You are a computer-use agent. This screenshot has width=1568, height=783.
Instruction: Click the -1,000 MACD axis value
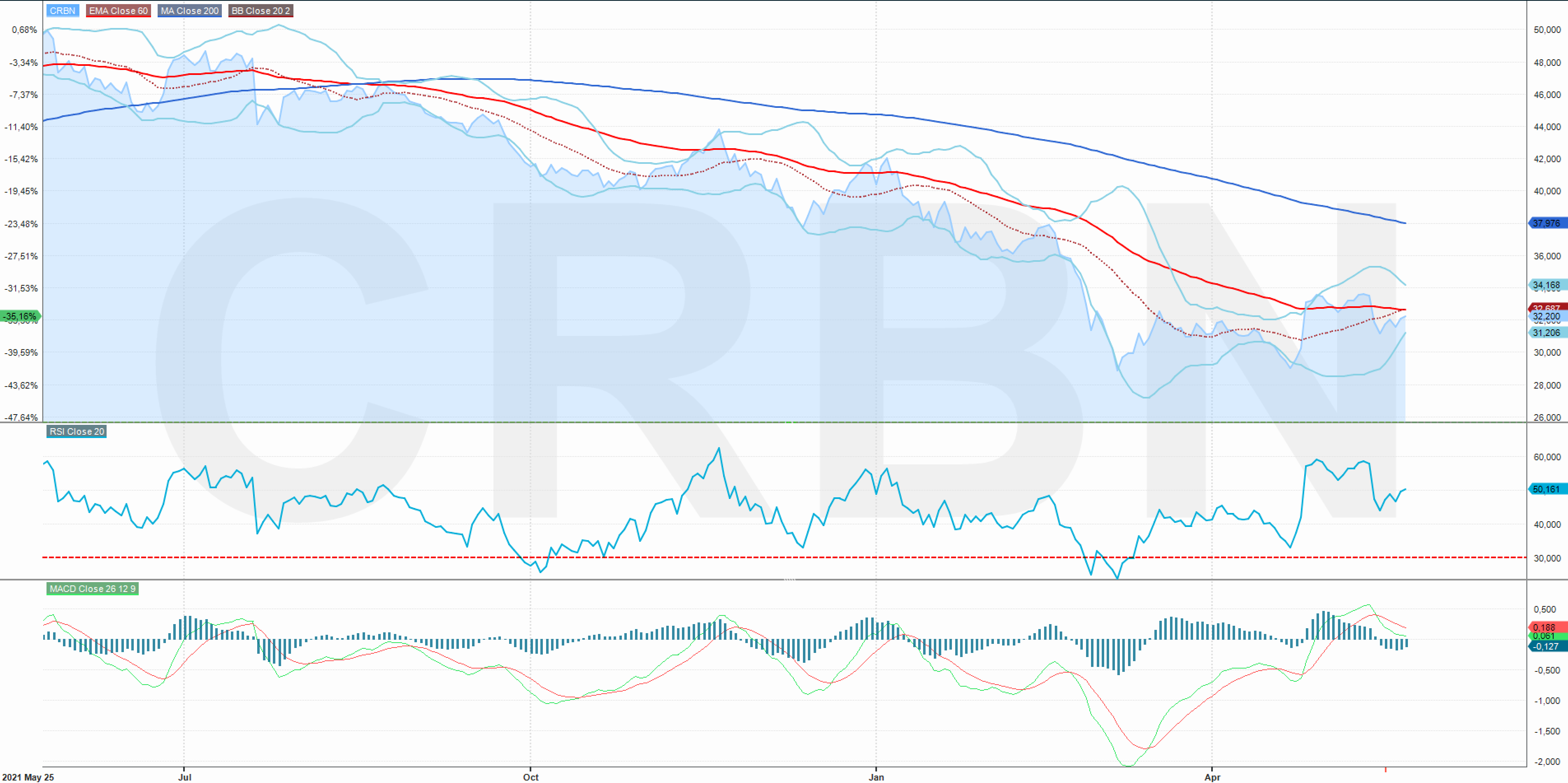(x=1547, y=701)
